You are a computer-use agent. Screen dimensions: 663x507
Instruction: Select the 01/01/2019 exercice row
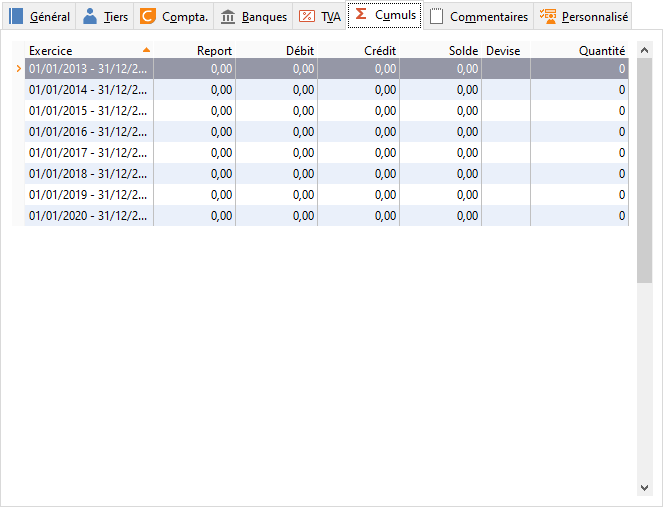coord(326,195)
